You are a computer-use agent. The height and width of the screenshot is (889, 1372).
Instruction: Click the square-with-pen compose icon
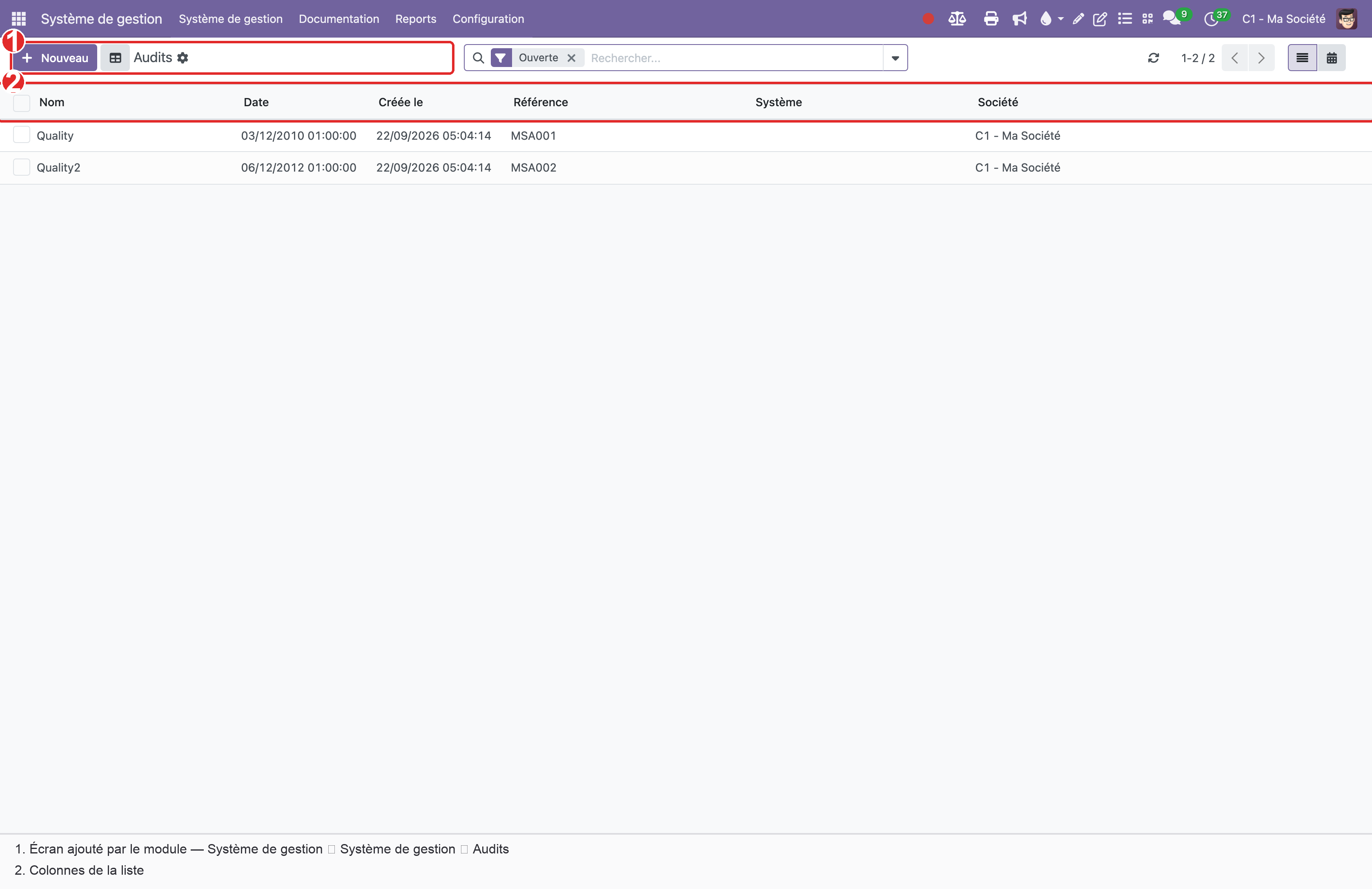pos(1100,19)
